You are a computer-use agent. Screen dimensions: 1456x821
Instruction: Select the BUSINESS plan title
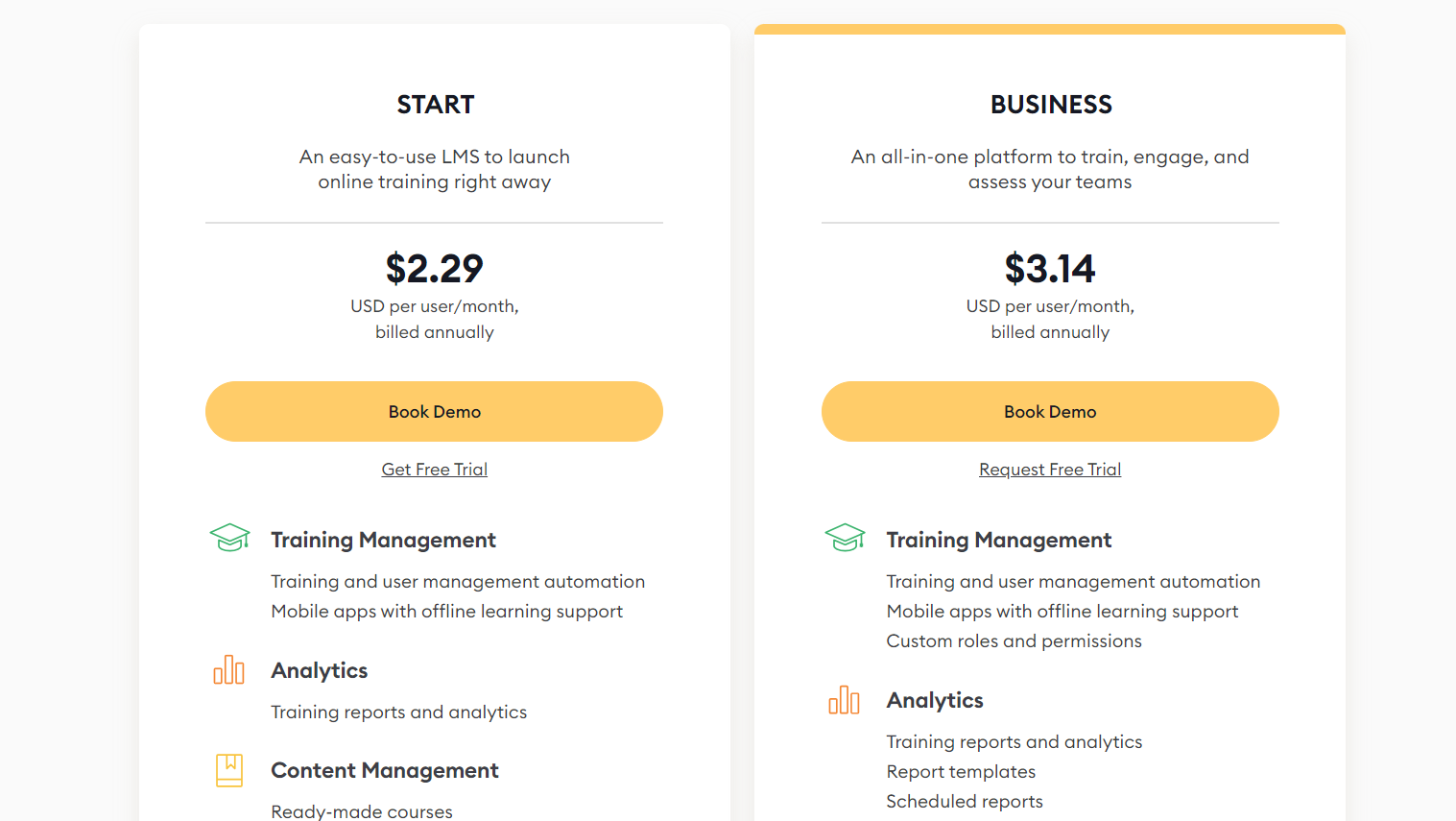1050,104
